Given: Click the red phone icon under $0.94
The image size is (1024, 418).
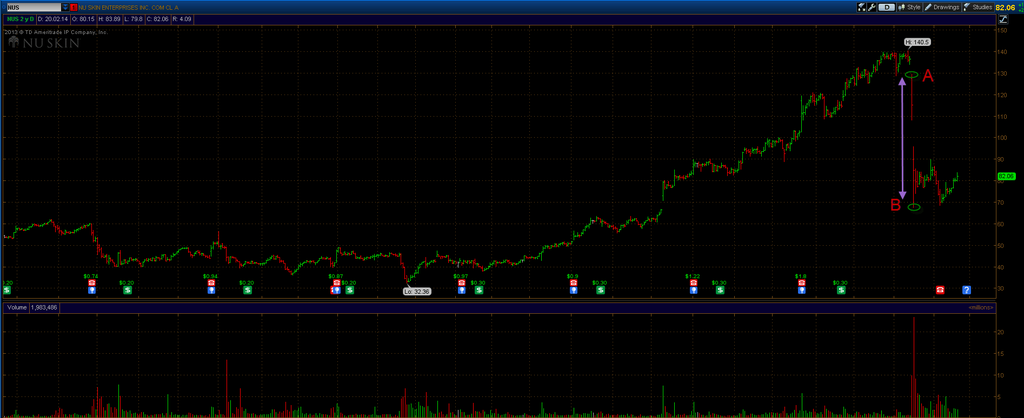Looking at the screenshot, I should click(211, 282).
